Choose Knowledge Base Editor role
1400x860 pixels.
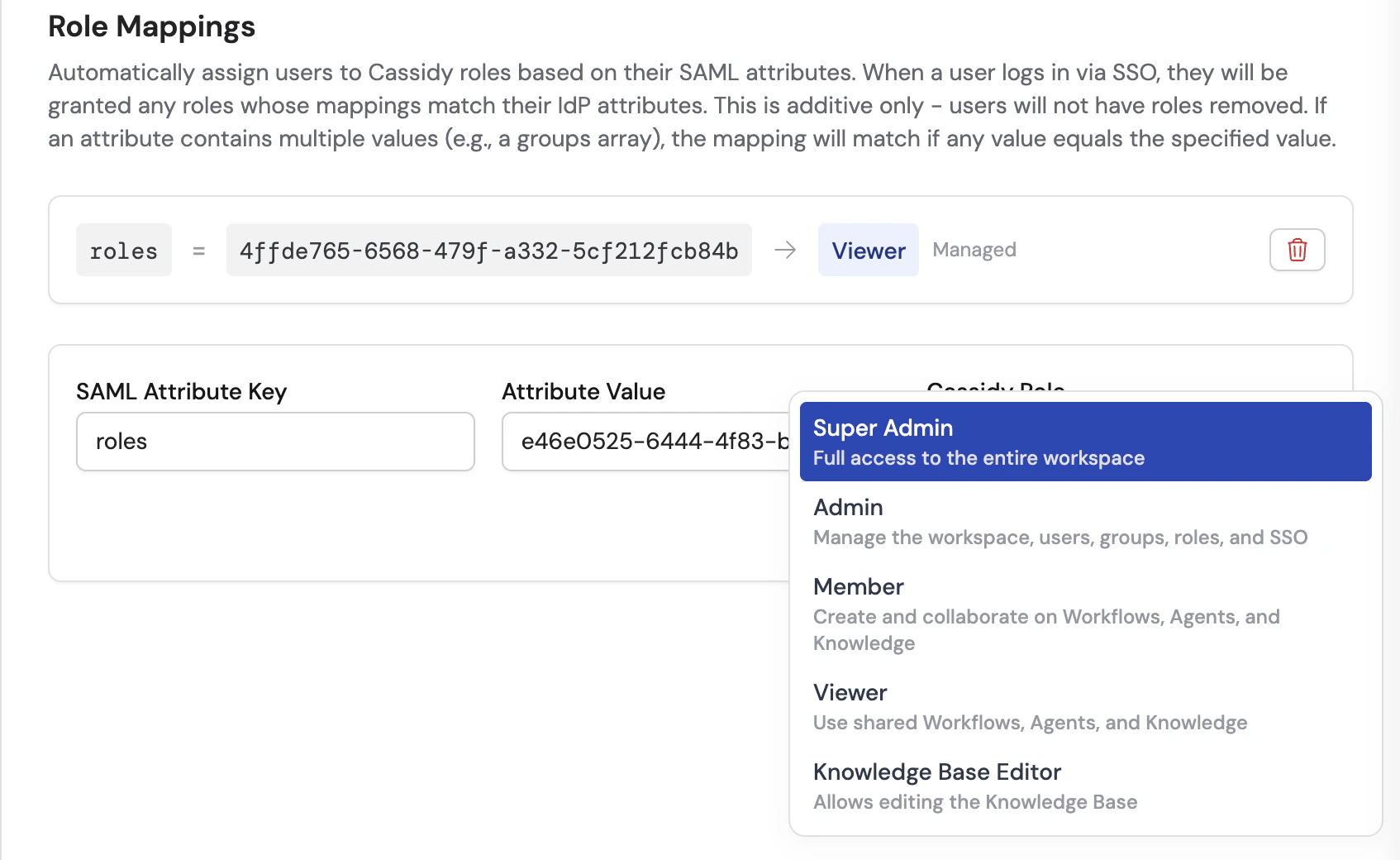[1085, 786]
